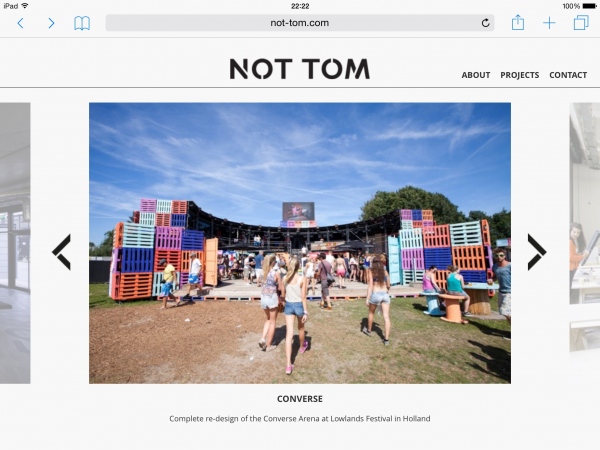600x450 pixels.
Task: Click the not-tom.com address bar
Action: tap(300, 23)
